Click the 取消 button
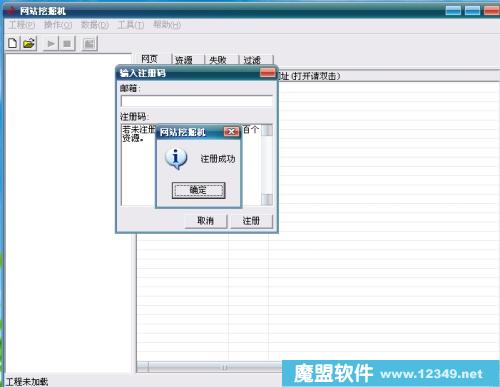 [206, 221]
